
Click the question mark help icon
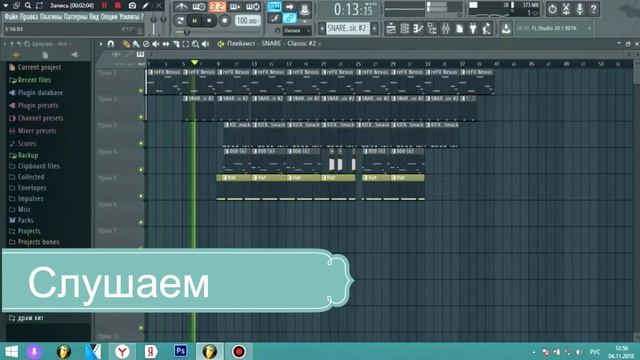593,9
